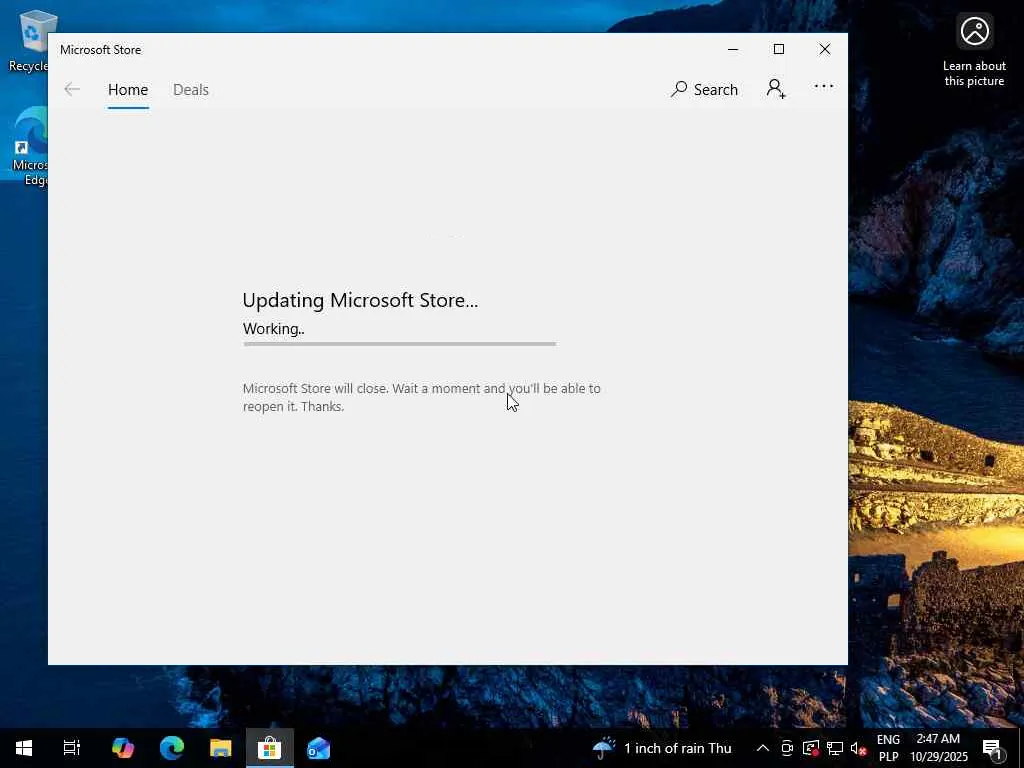Image resolution: width=1024 pixels, height=768 pixels.
Task: Click the update progress bar
Action: coord(399,344)
